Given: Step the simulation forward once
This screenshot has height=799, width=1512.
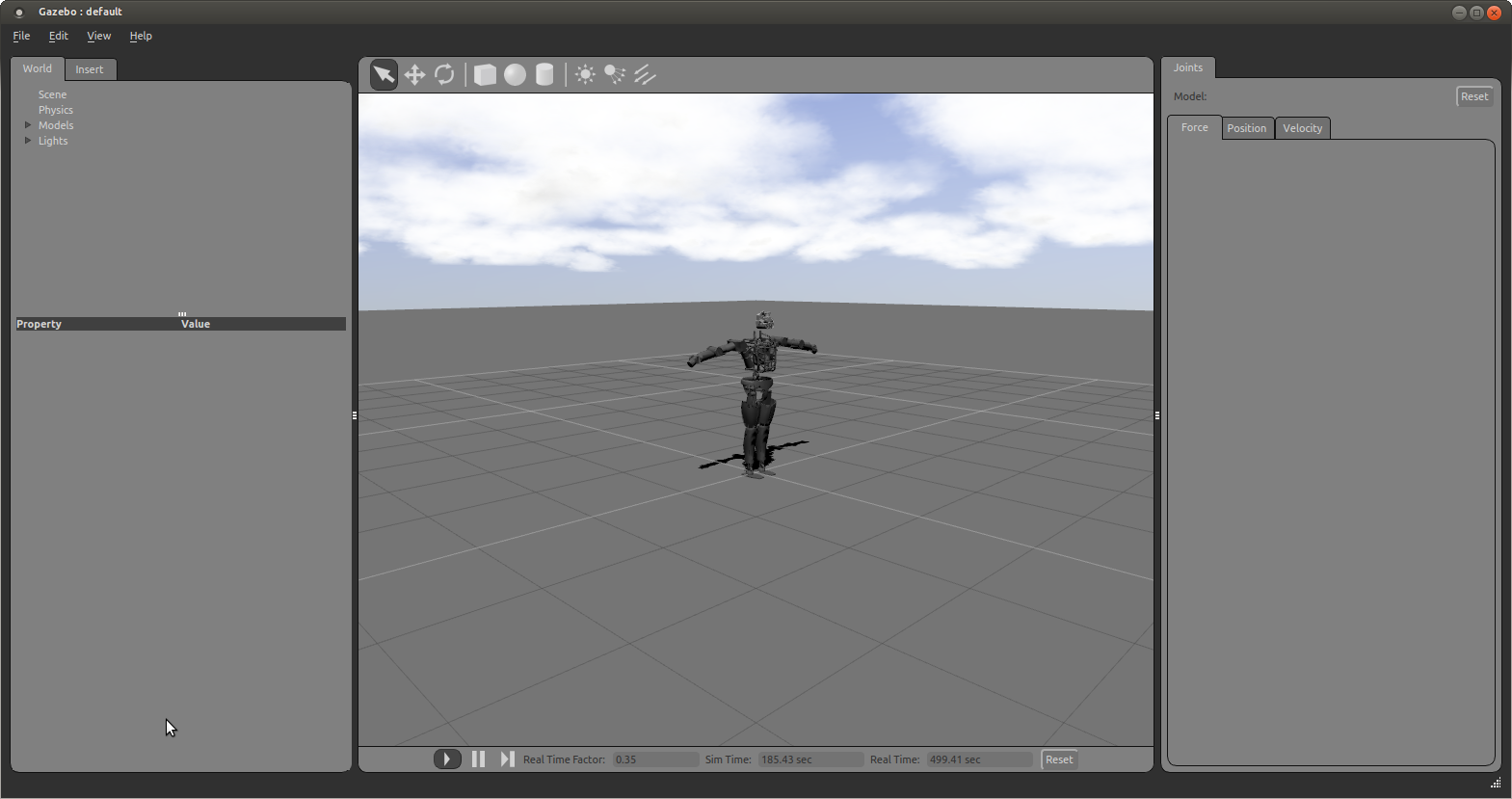Looking at the screenshot, I should [x=507, y=759].
